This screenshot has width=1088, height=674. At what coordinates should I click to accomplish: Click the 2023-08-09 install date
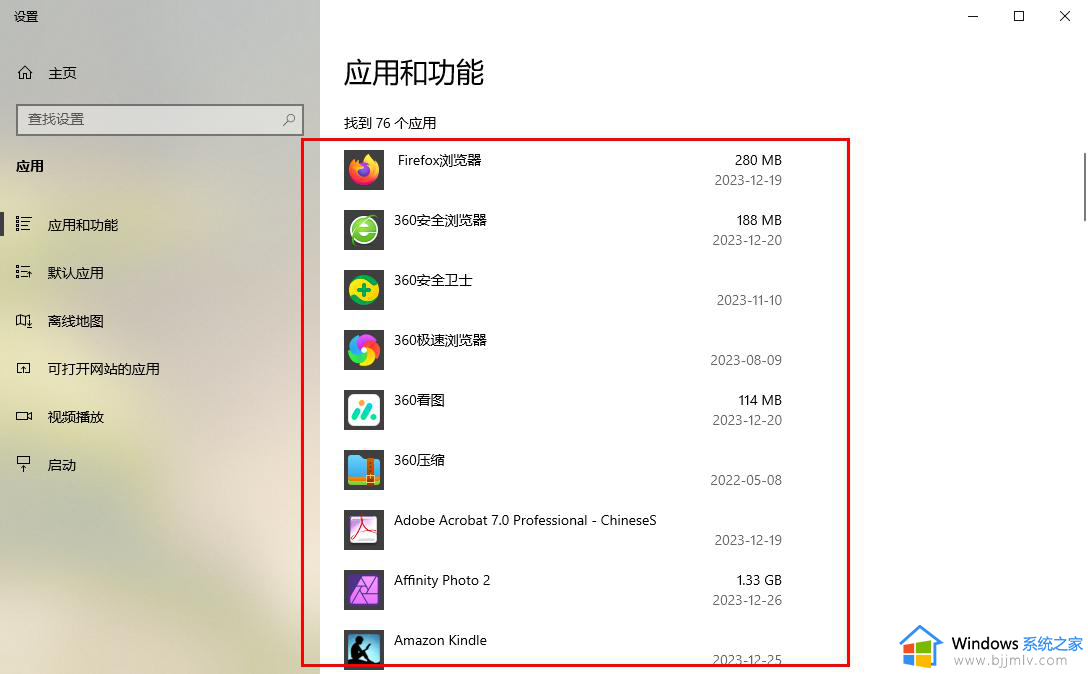click(x=746, y=360)
